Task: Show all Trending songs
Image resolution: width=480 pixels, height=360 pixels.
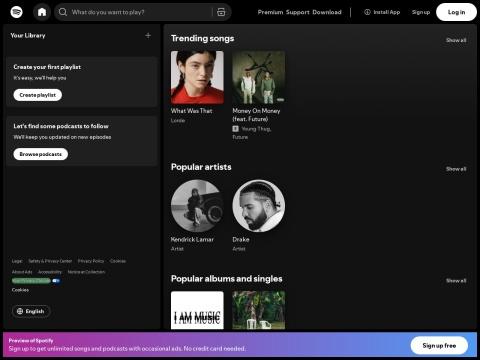Action: click(x=456, y=40)
